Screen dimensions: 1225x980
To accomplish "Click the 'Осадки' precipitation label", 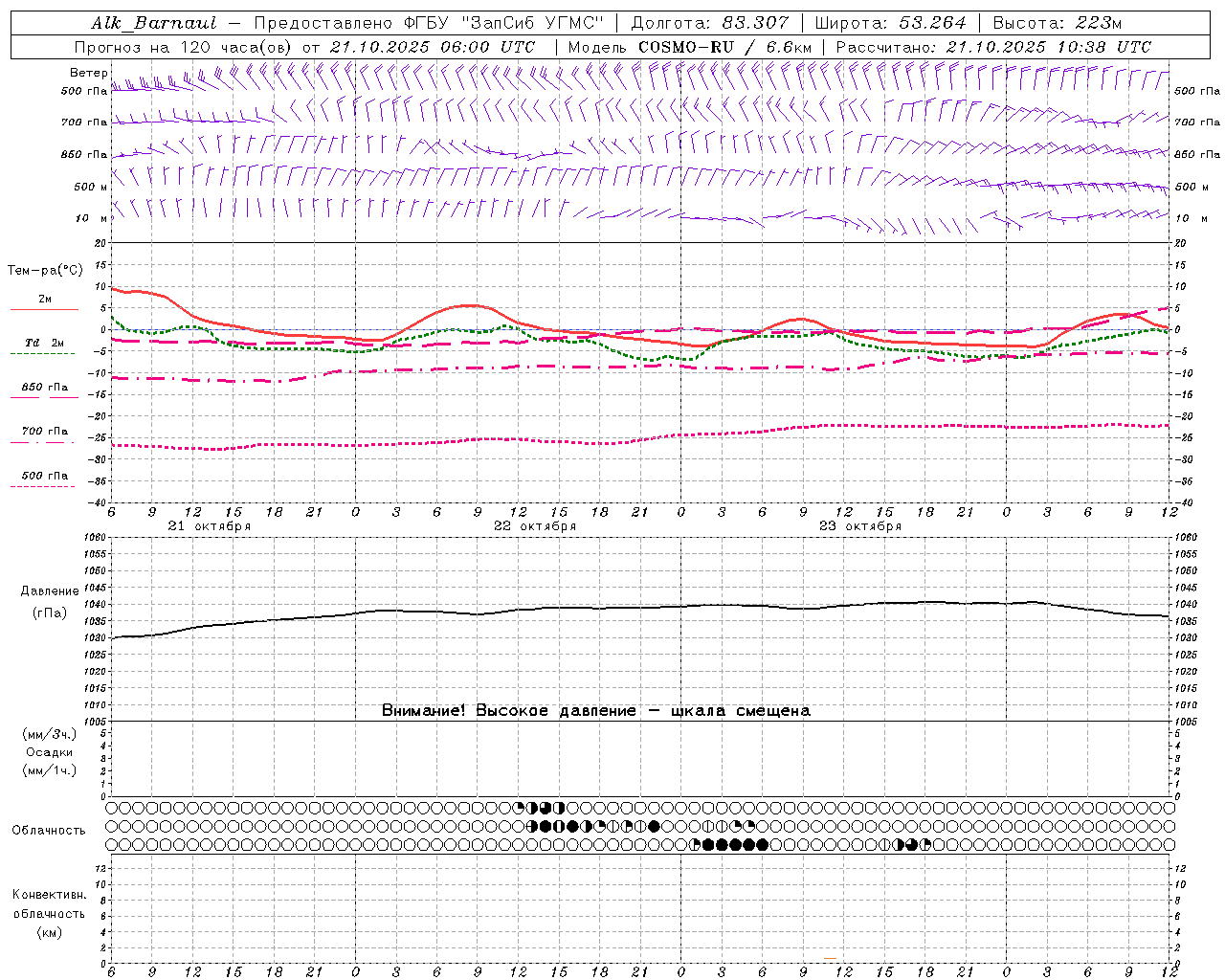I will (50, 752).
